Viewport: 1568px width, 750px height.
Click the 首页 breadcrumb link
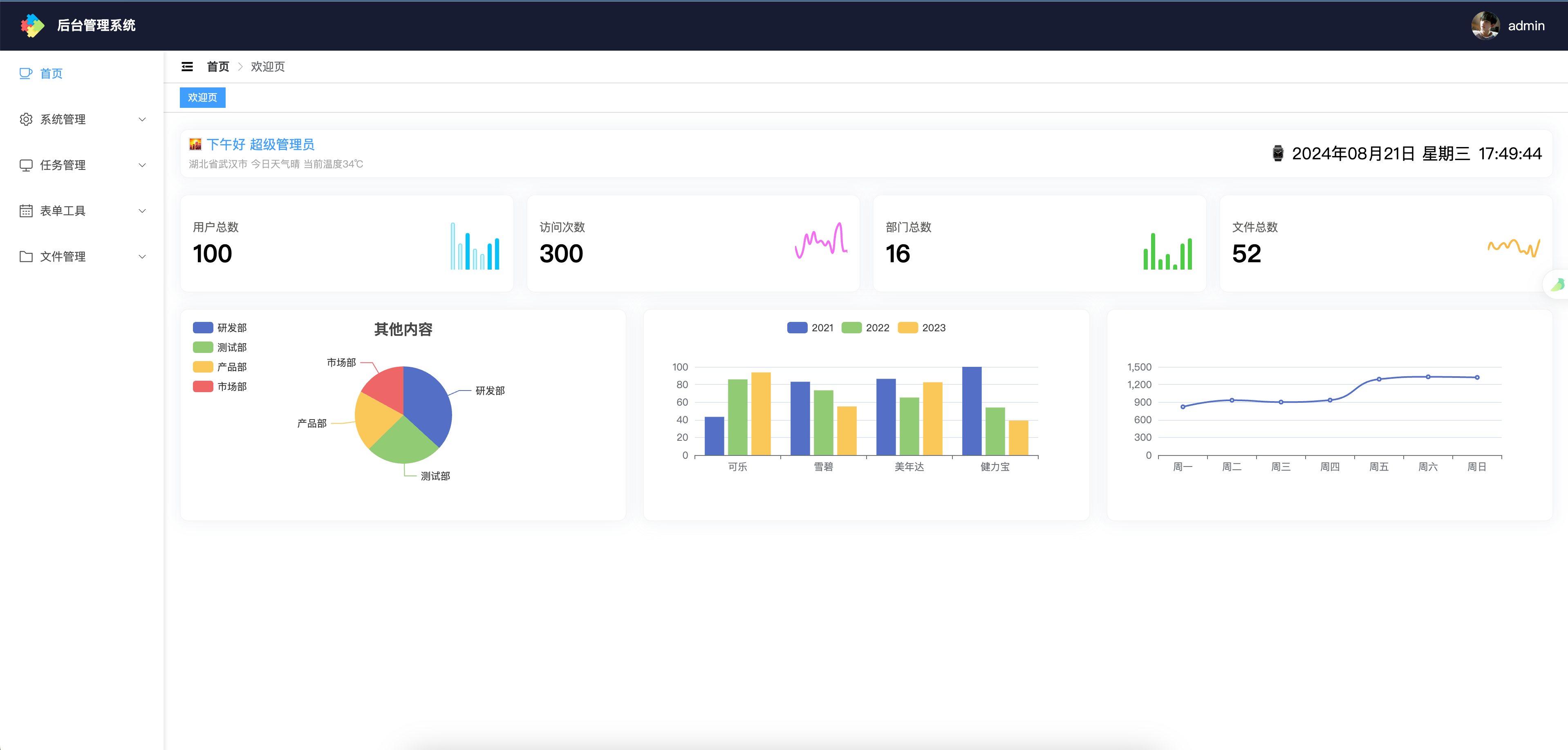(218, 67)
